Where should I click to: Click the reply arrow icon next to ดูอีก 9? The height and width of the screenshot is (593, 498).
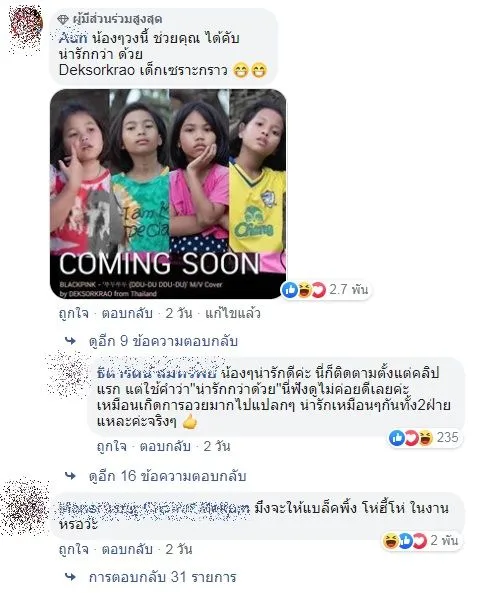pos(71,341)
